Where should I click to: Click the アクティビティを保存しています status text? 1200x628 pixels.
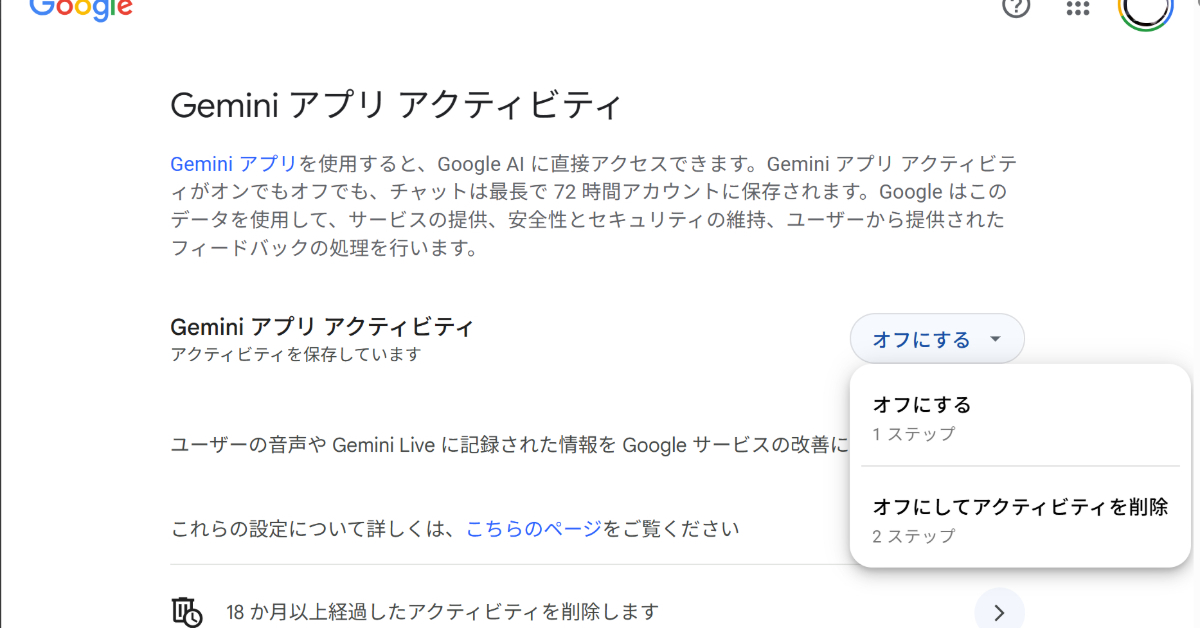coord(296,355)
